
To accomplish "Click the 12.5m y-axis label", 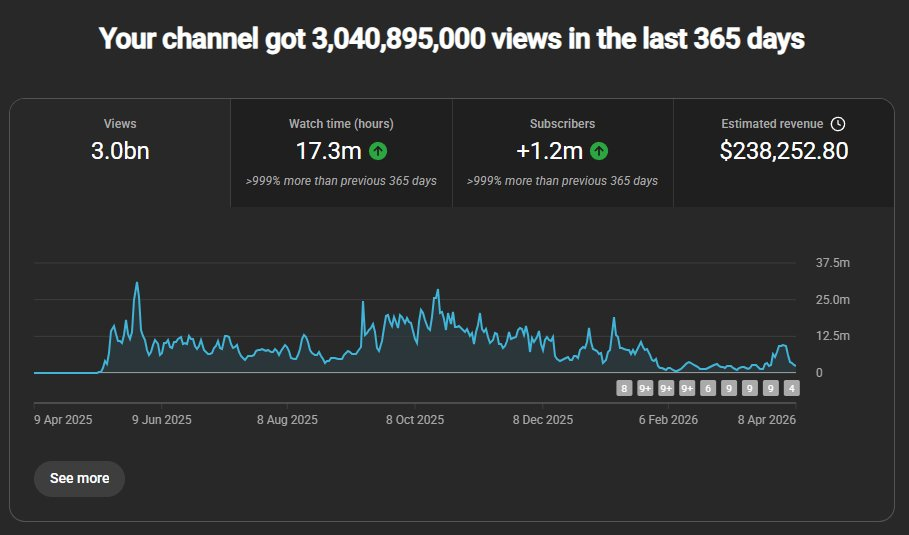I will coord(832,336).
